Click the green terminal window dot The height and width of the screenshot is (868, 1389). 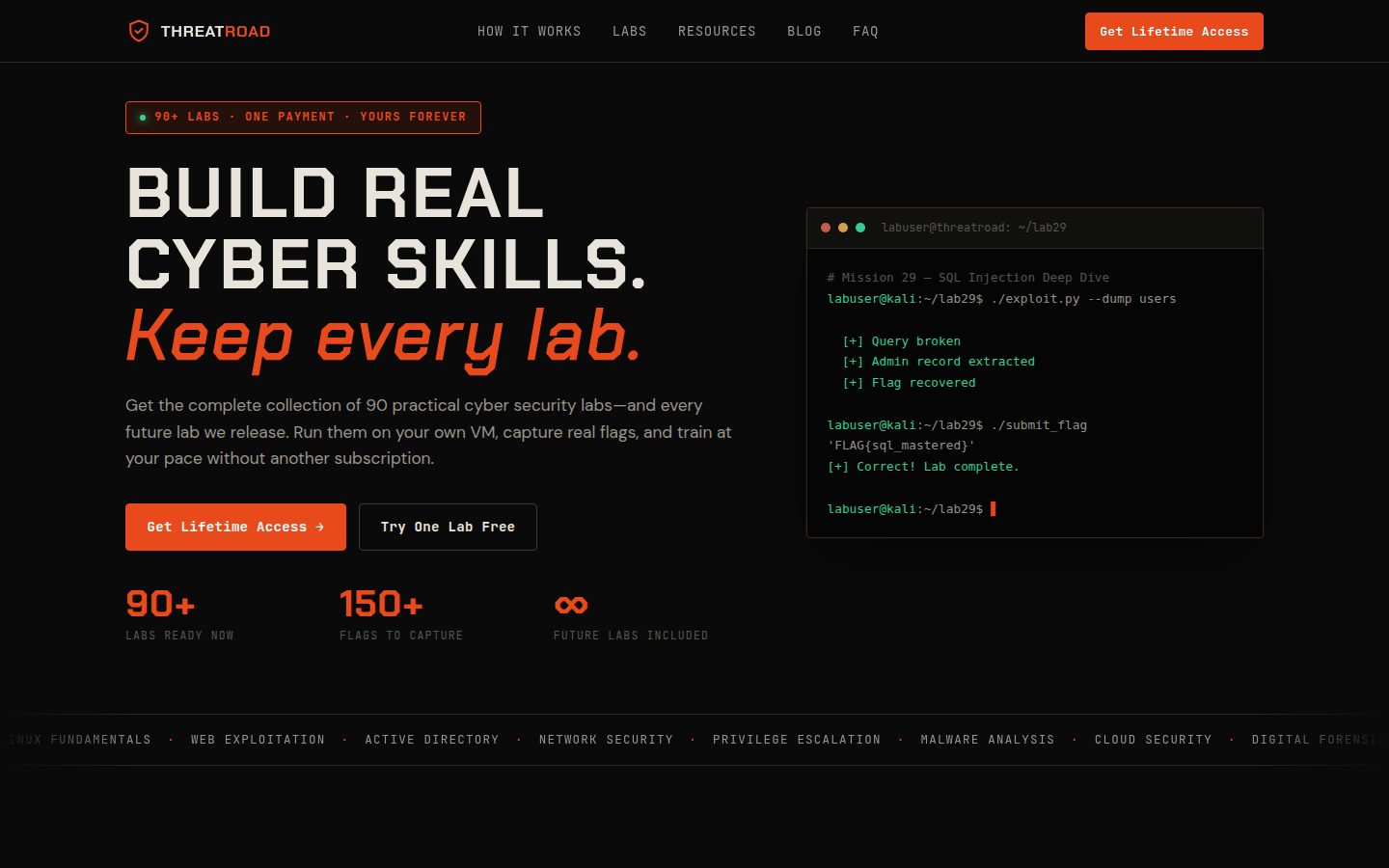[860, 228]
